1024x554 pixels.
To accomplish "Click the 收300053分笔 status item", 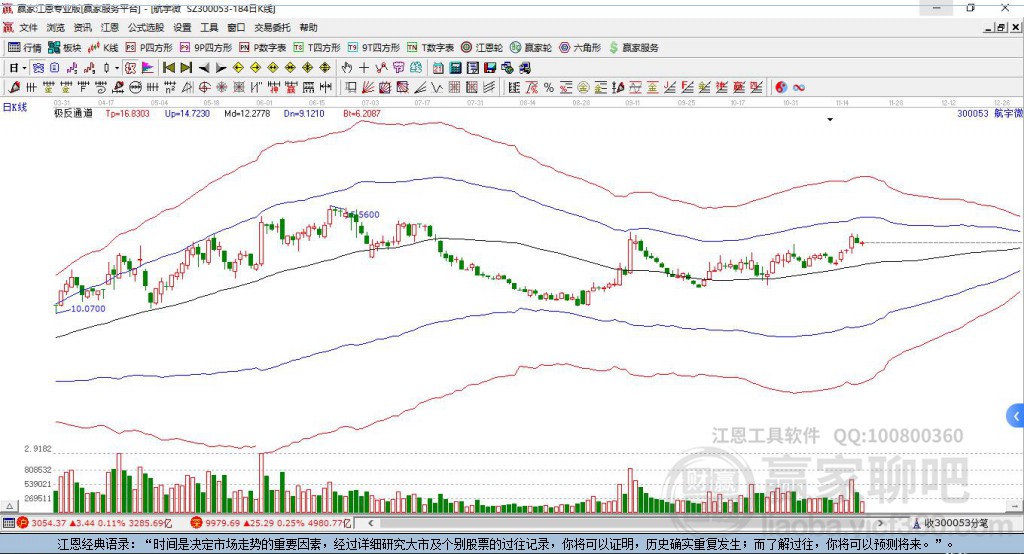I will (x=950, y=523).
